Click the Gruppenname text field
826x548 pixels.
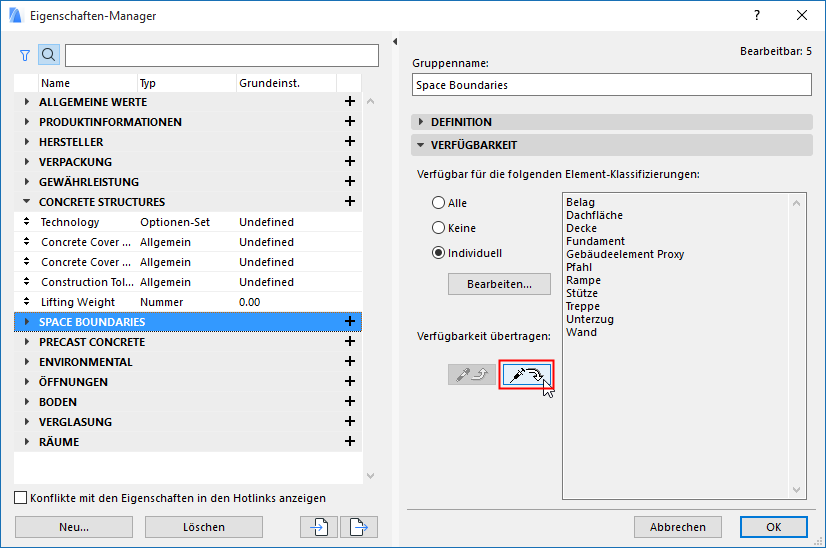point(611,85)
